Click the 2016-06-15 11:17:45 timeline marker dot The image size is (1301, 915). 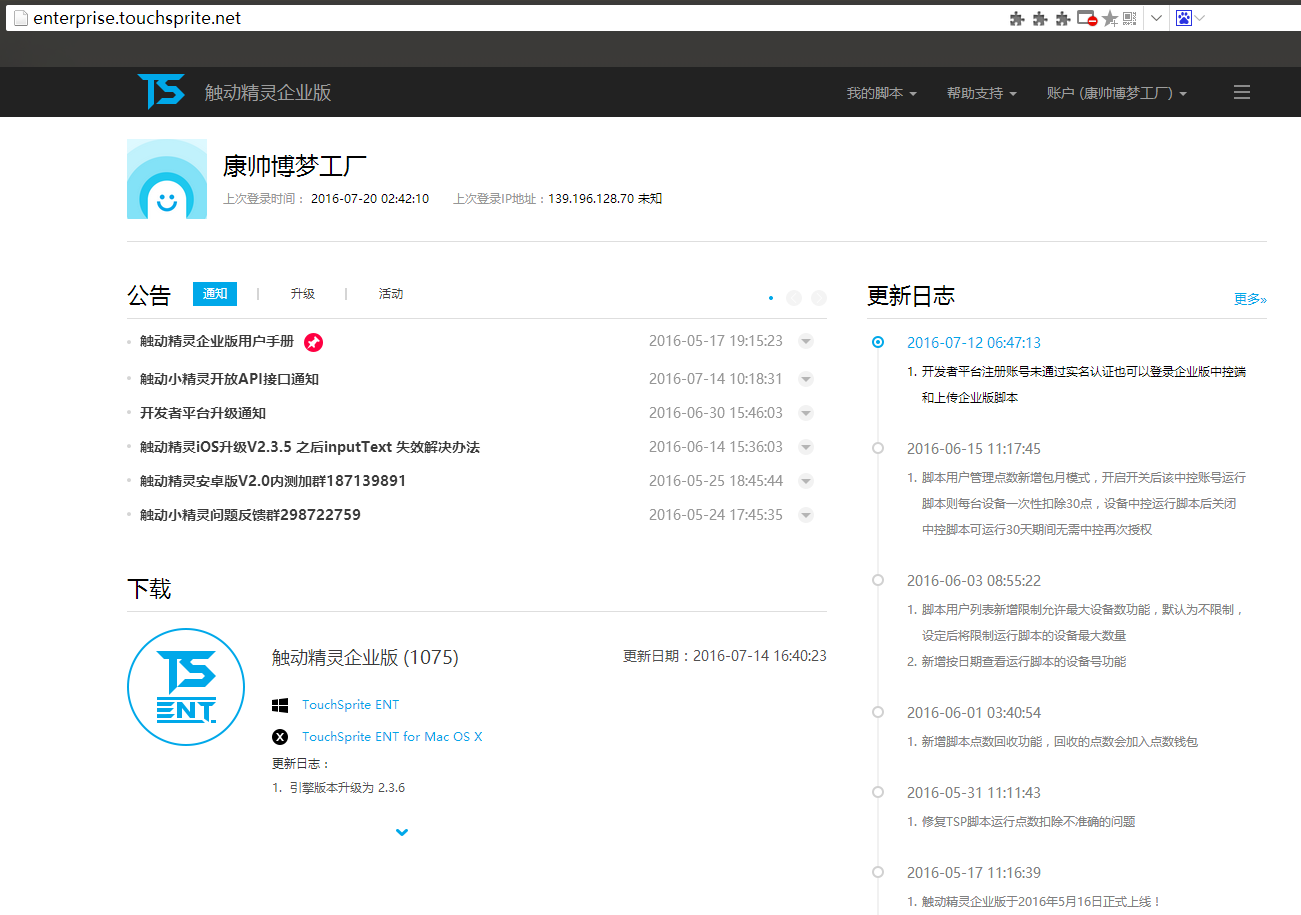[x=878, y=448]
